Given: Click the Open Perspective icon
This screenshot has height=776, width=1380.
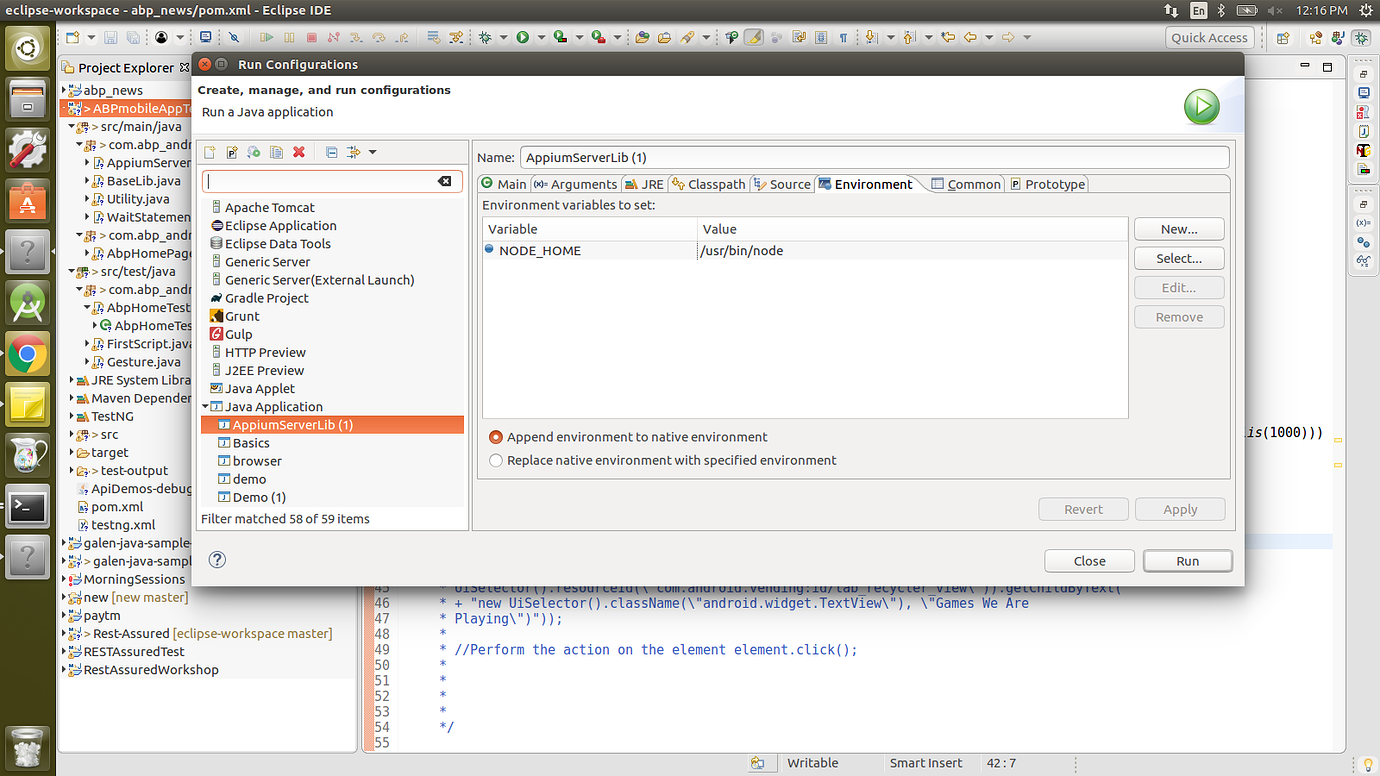Looking at the screenshot, I should click(1284, 38).
